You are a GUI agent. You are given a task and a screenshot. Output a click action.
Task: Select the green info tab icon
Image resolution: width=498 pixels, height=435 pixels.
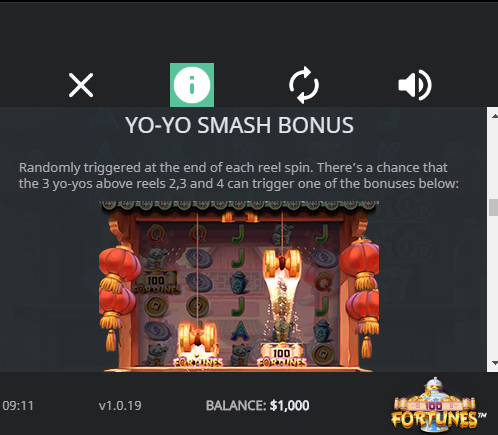point(192,85)
